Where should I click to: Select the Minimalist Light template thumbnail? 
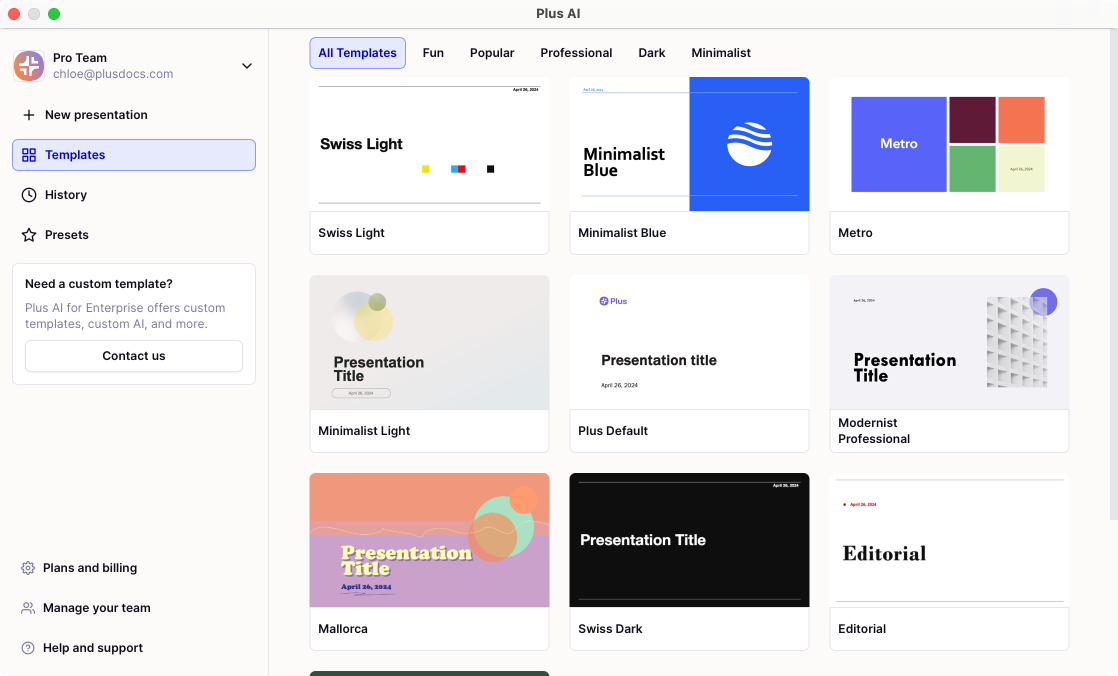(429, 342)
